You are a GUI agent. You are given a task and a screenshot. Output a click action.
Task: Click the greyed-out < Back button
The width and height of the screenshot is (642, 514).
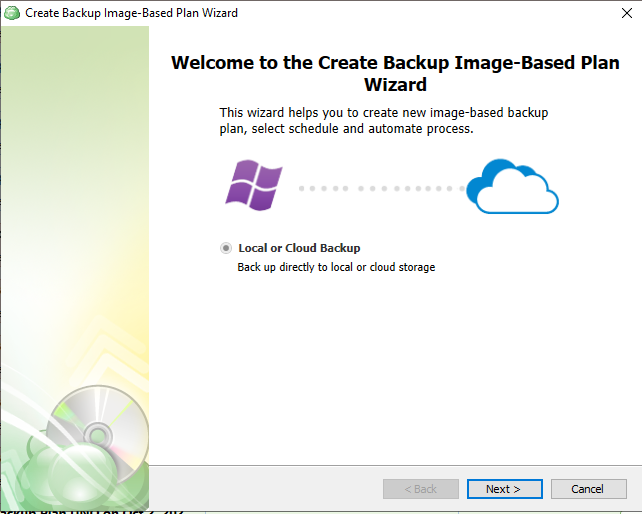(420, 489)
